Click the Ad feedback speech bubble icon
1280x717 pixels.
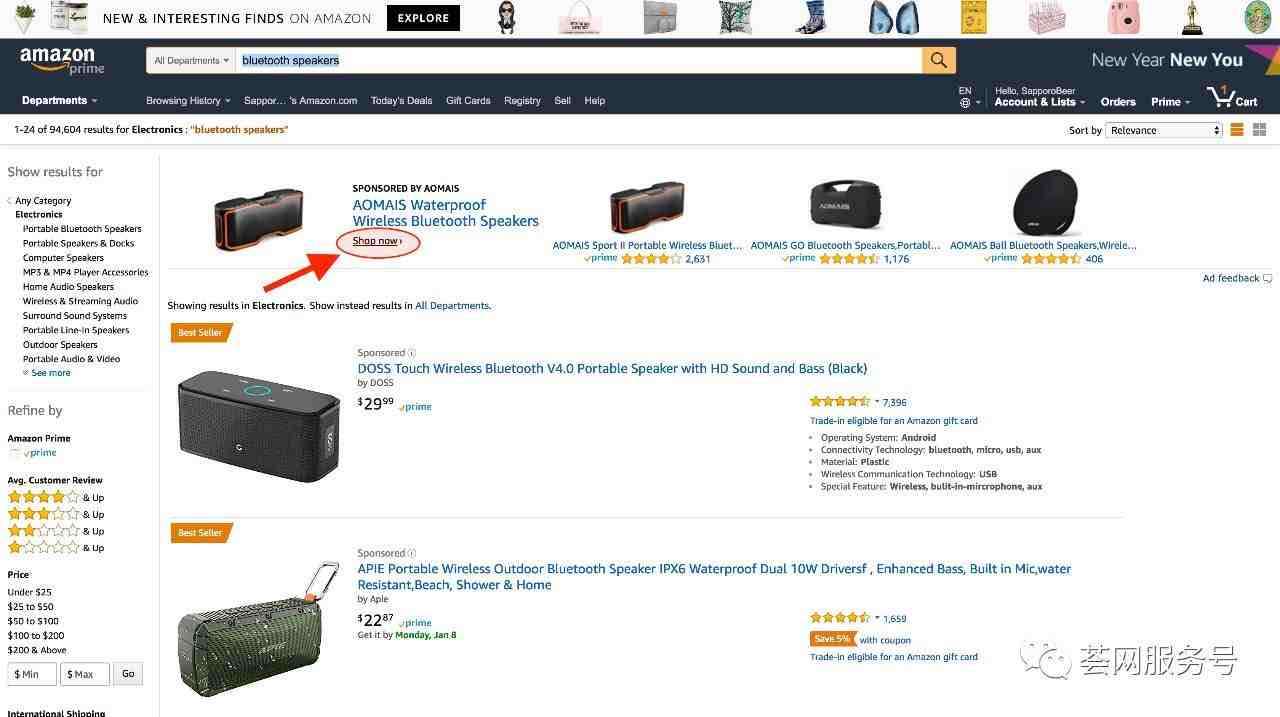(x=1268, y=279)
